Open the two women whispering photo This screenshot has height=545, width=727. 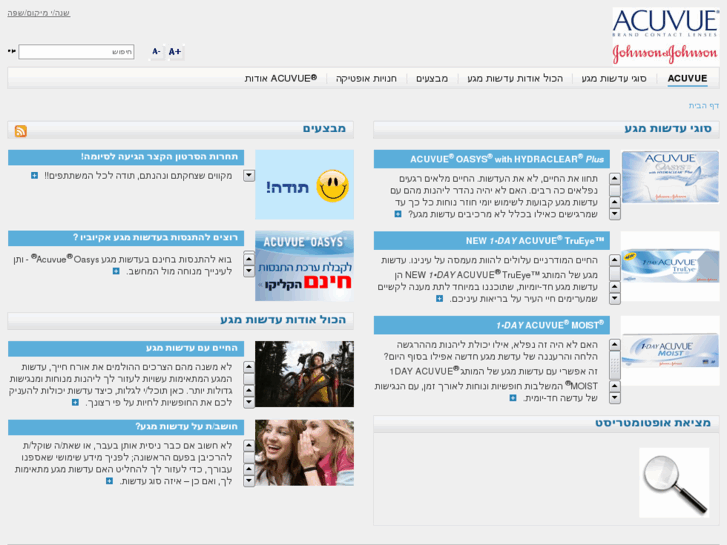pos(304,453)
